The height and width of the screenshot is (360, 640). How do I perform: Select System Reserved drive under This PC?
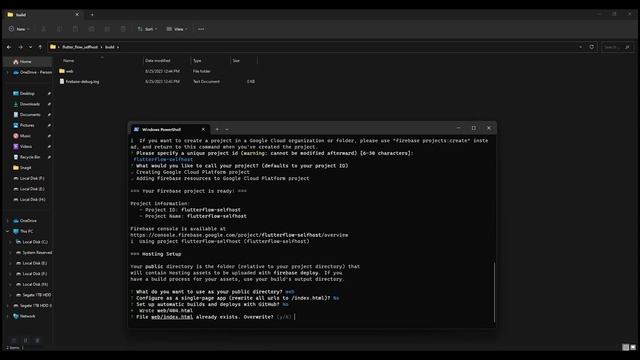[37, 253]
